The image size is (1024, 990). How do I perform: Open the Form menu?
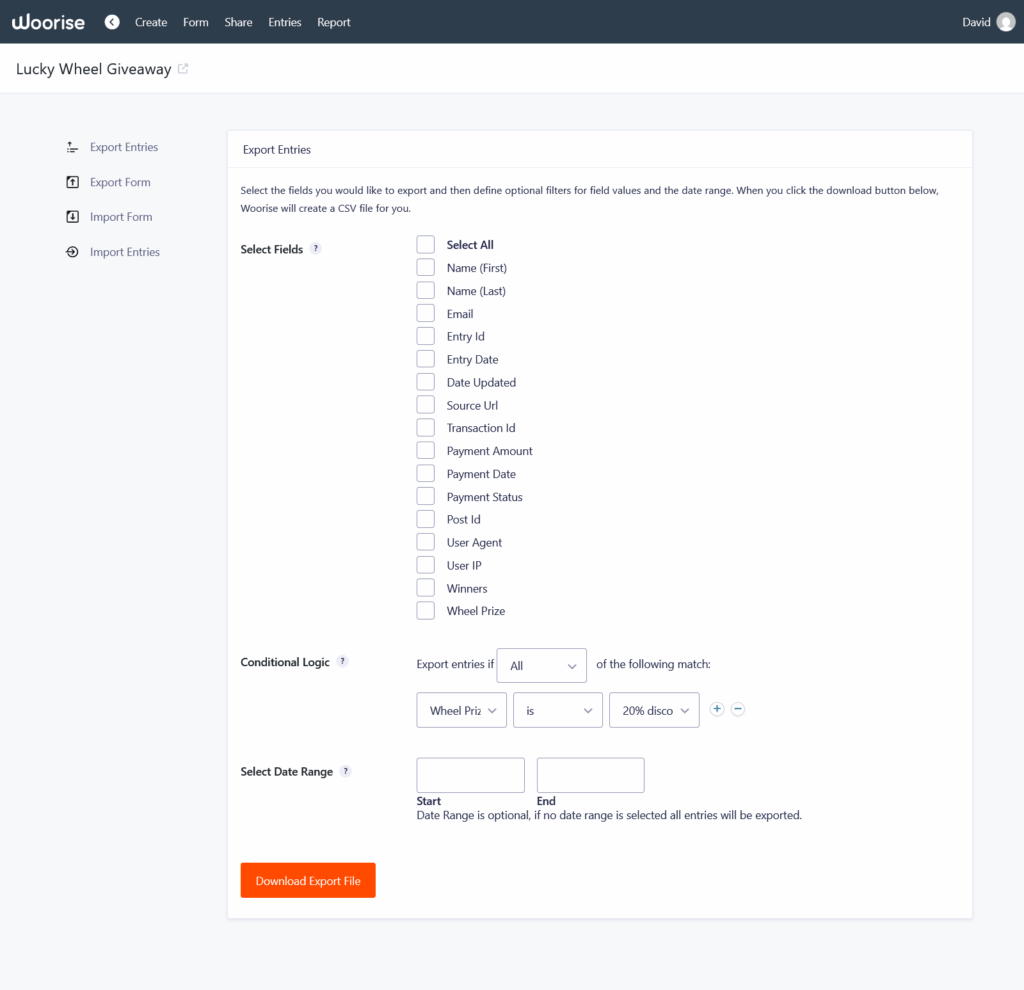196,22
